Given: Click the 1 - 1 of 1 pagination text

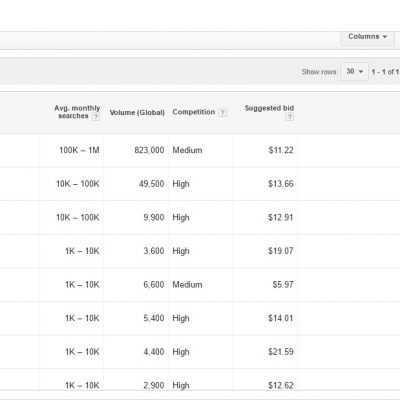Looking at the screenshot, I should [x=385, y=72].
